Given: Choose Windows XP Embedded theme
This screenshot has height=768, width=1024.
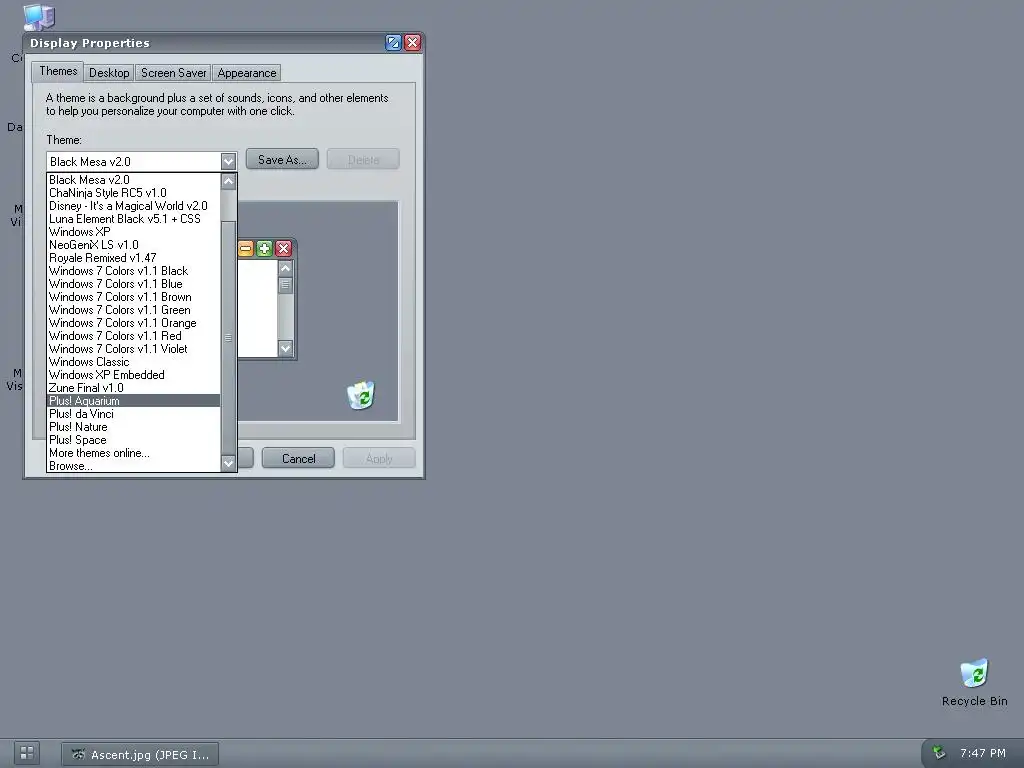Looking at the screenshot, I should 134,375.
